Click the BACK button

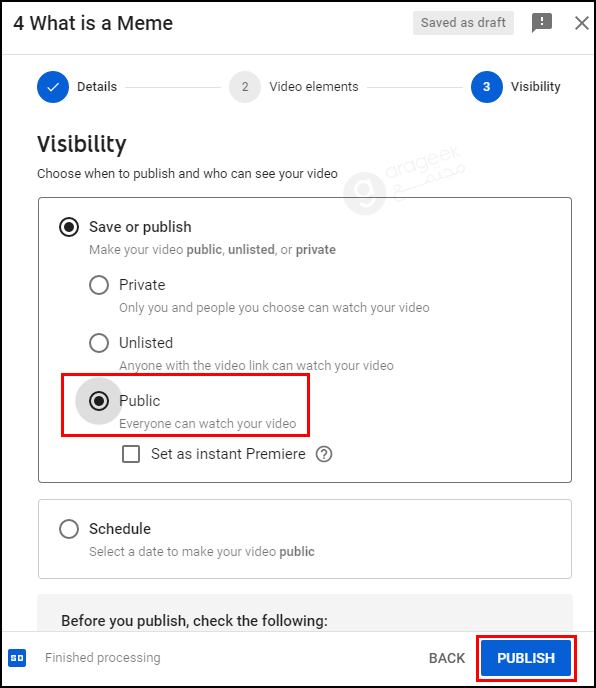click(447, 658)
